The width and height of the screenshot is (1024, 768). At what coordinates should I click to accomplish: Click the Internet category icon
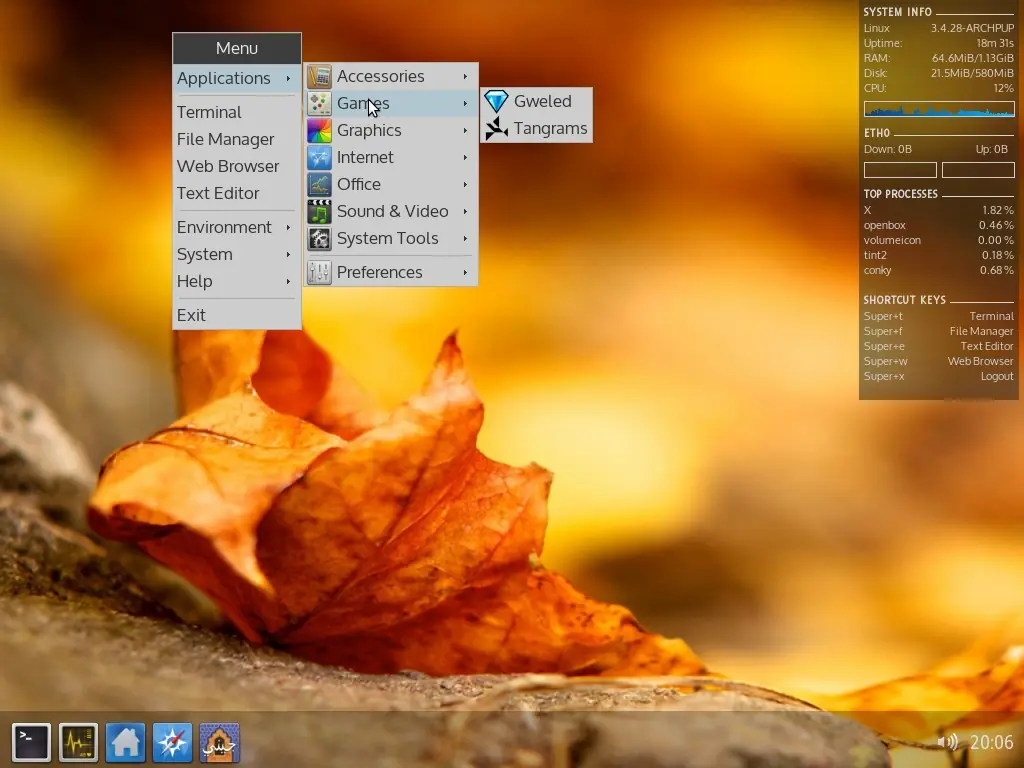pyautogui.click(x=319, y=157)
